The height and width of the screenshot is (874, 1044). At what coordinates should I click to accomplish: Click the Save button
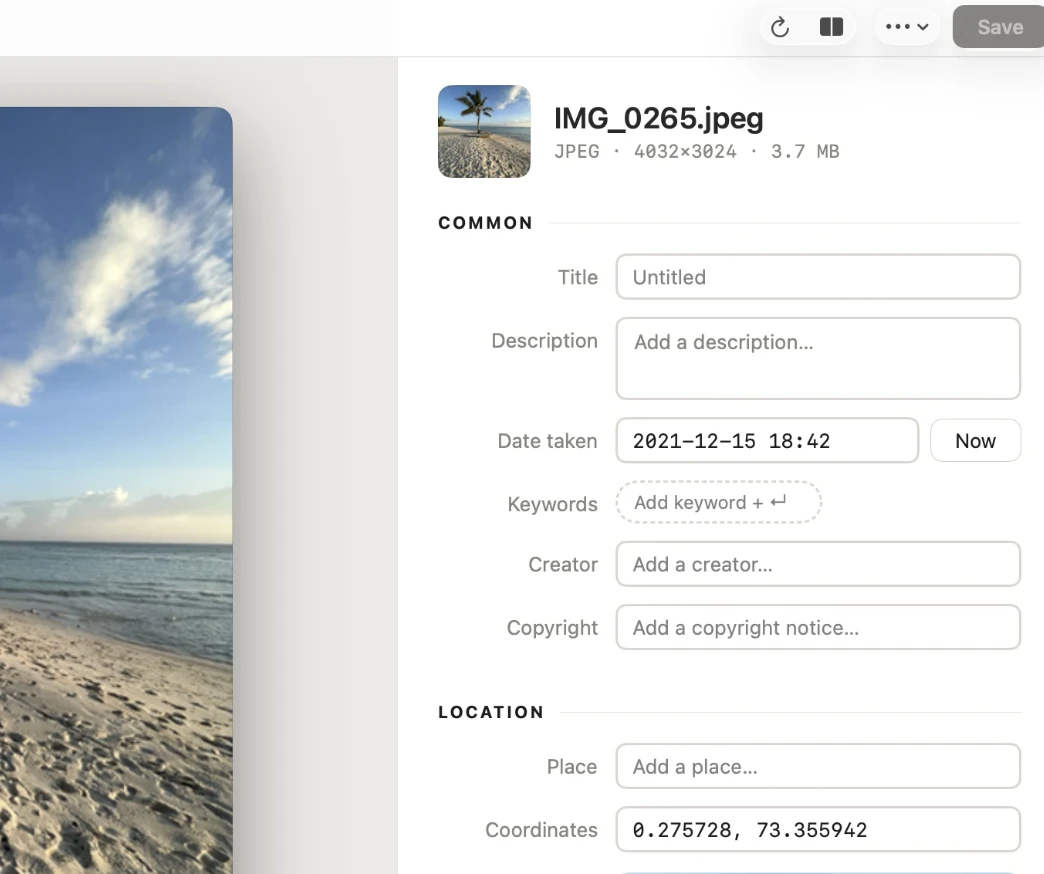coord(999,27)
